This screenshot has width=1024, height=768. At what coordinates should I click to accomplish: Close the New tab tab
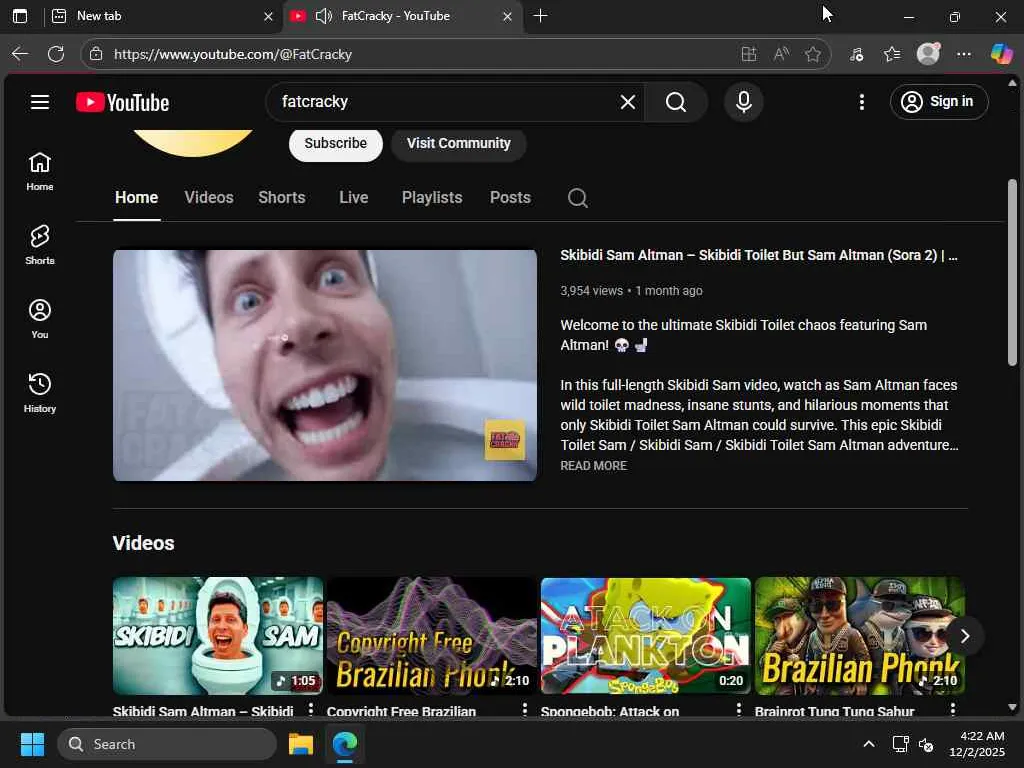pos(268,16)
